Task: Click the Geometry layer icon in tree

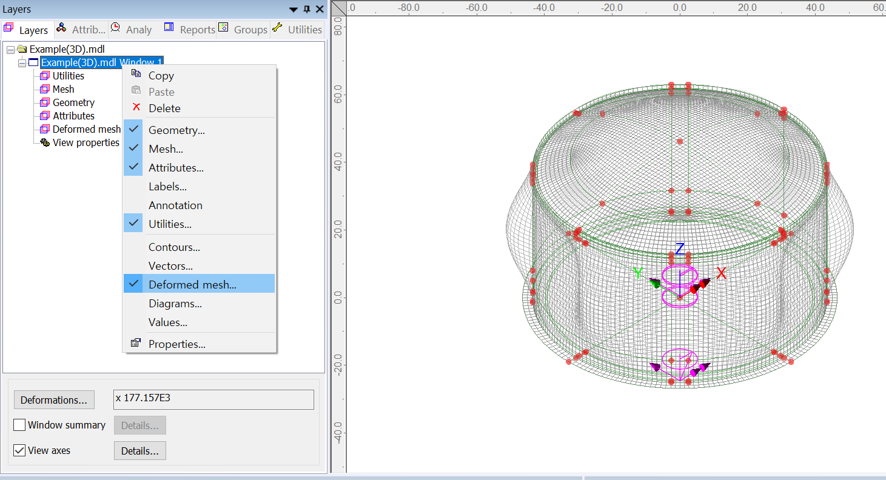Action: pos(45,102)
